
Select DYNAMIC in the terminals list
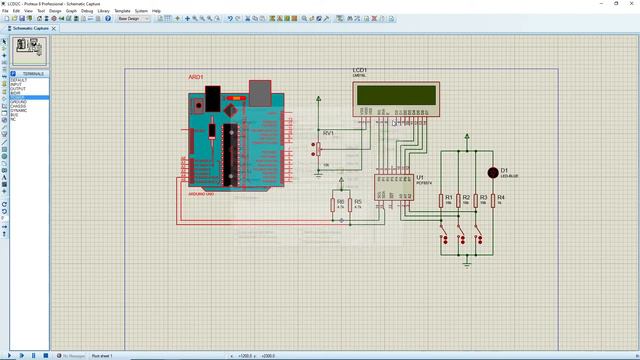(x=19, y=111)
